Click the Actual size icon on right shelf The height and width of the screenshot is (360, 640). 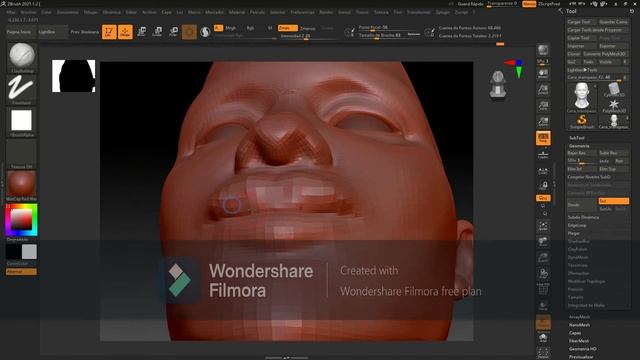[543, 106]
